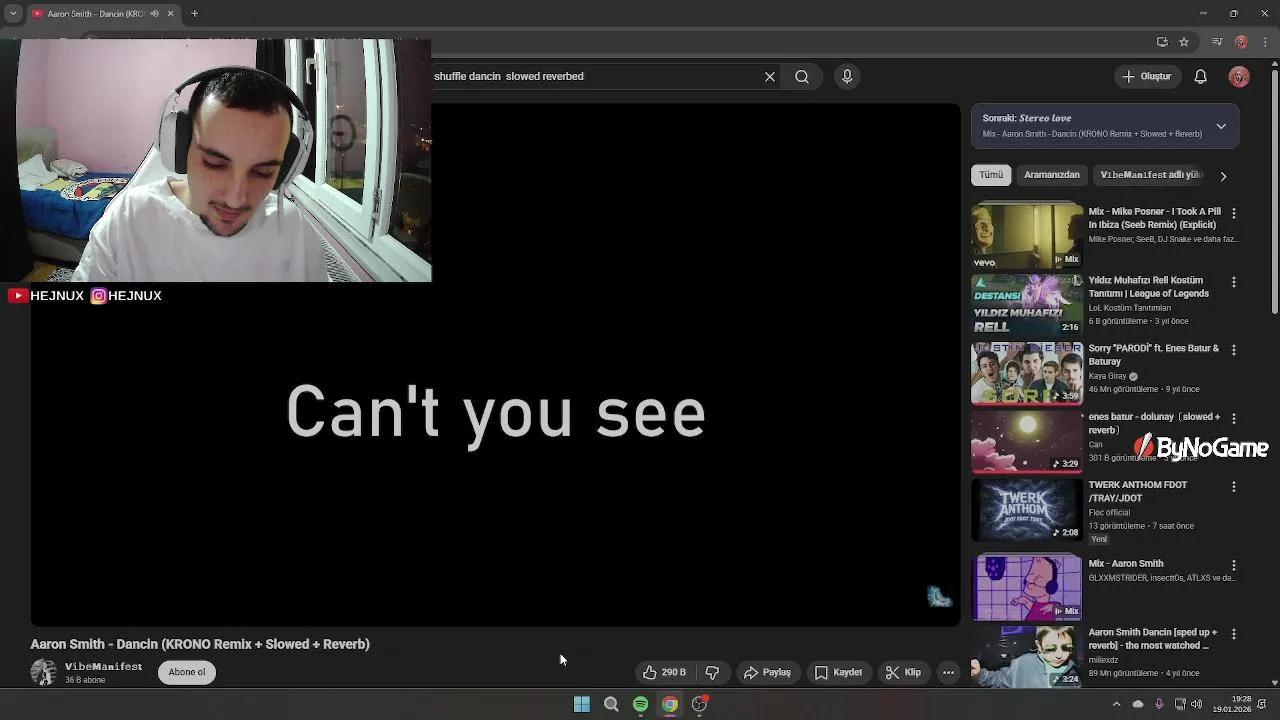Open options for Mike Posner mix
1280x720 pixels.
click(1234, 214)
